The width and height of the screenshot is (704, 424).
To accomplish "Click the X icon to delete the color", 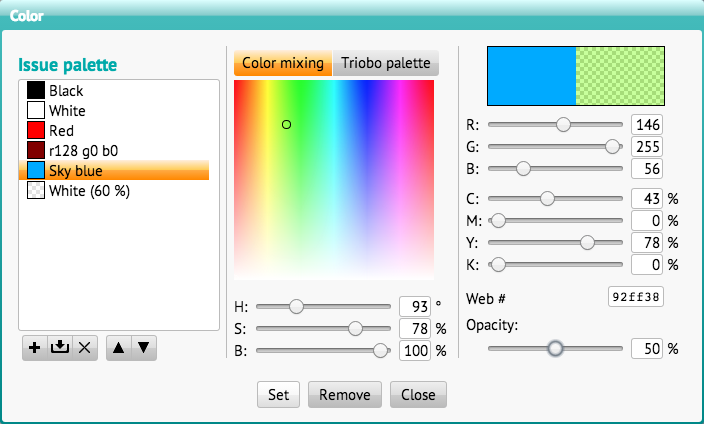I will point(84,348).
